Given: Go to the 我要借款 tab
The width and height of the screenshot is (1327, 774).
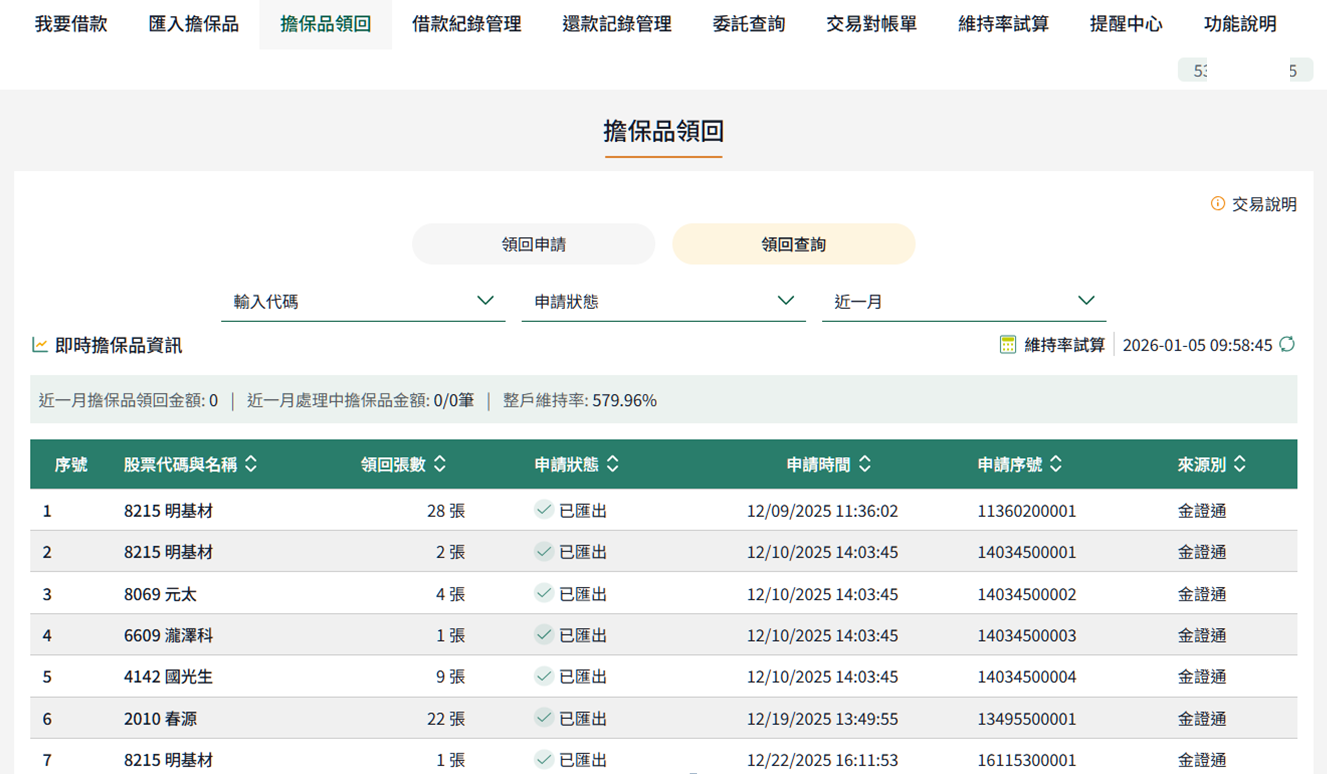Looking at the screenshot, I should [71, 24].
